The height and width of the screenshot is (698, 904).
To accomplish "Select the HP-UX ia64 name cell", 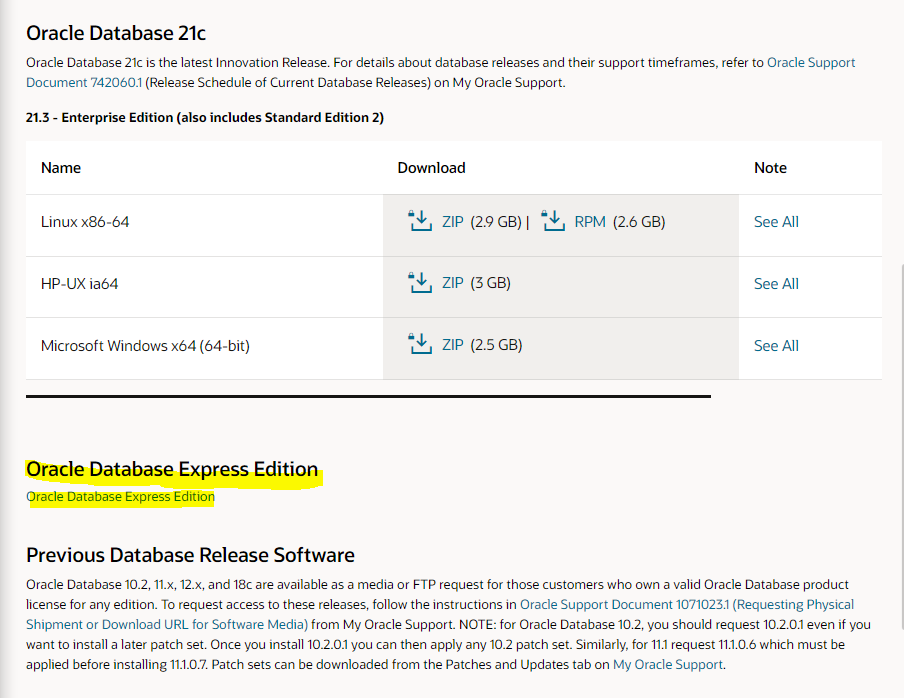I will 204,287.
